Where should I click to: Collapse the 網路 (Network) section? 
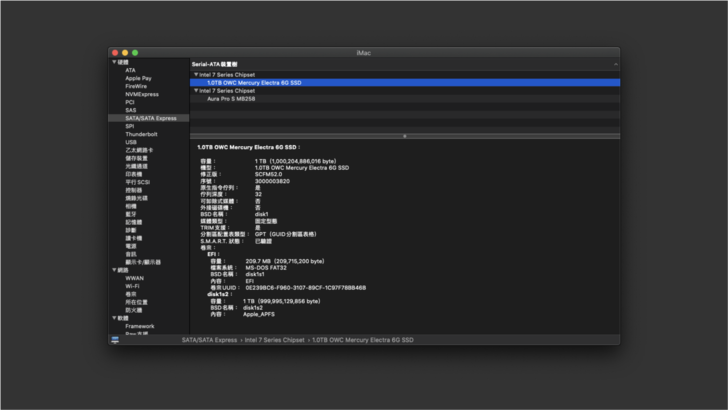[113, 270]
